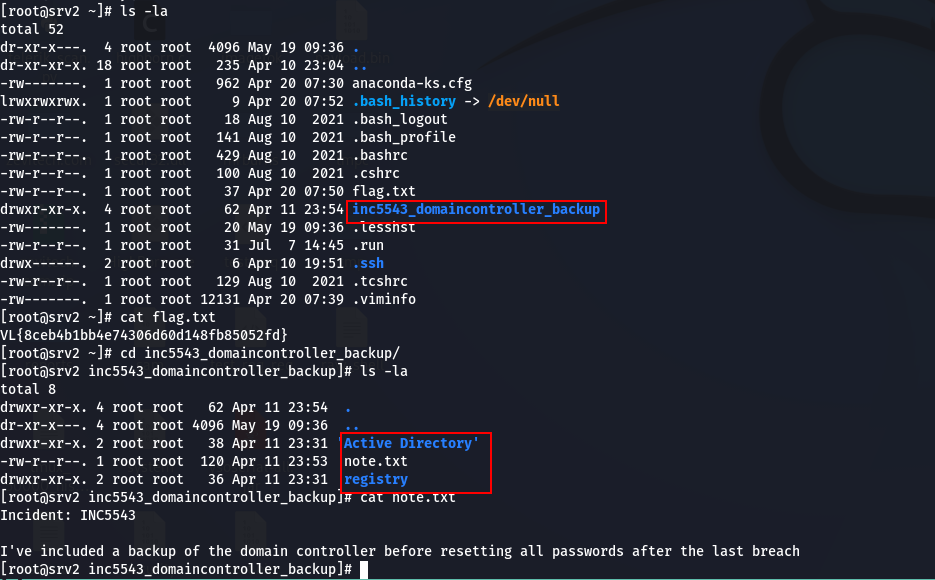Click the registry folder entry

tap(376, 480)
